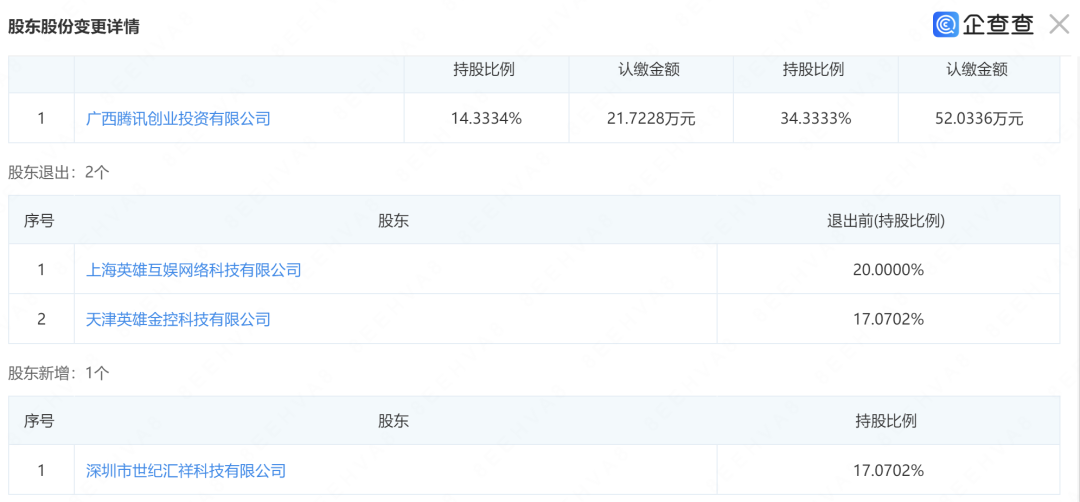Open the 广西腾讯创业投资有限公司 company link
This screenshot has height=502, width=1080.
[x=178, y=118]
